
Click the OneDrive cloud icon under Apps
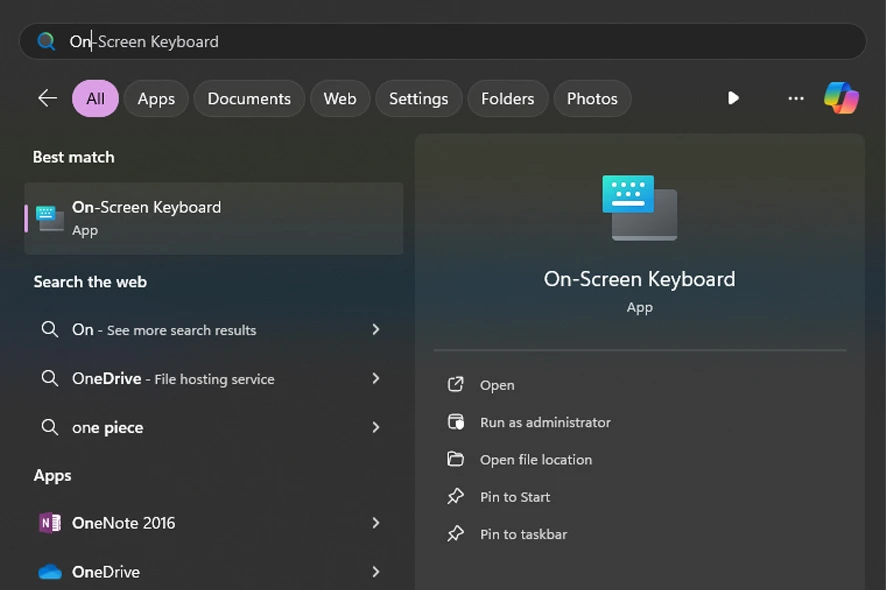[50, 572]
